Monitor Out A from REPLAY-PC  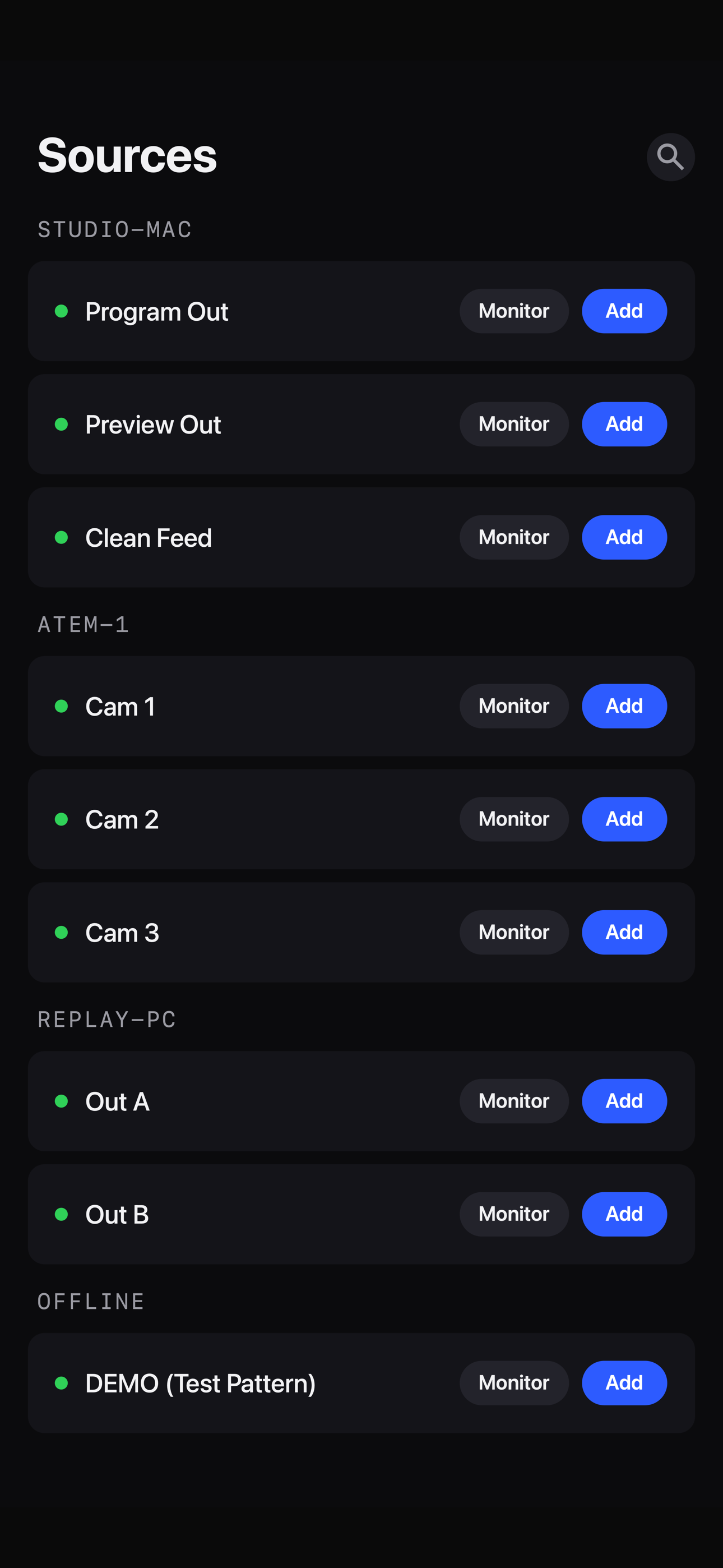513,1100
